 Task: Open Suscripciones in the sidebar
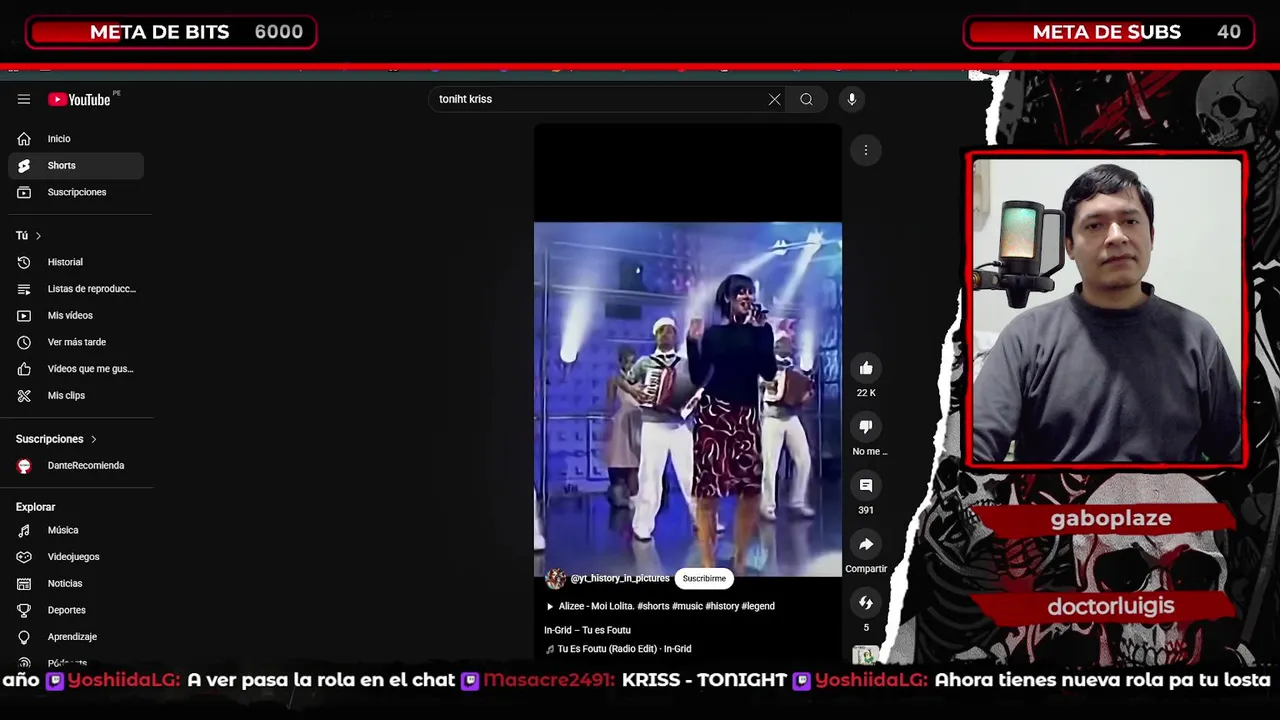(x=76, y=192)
